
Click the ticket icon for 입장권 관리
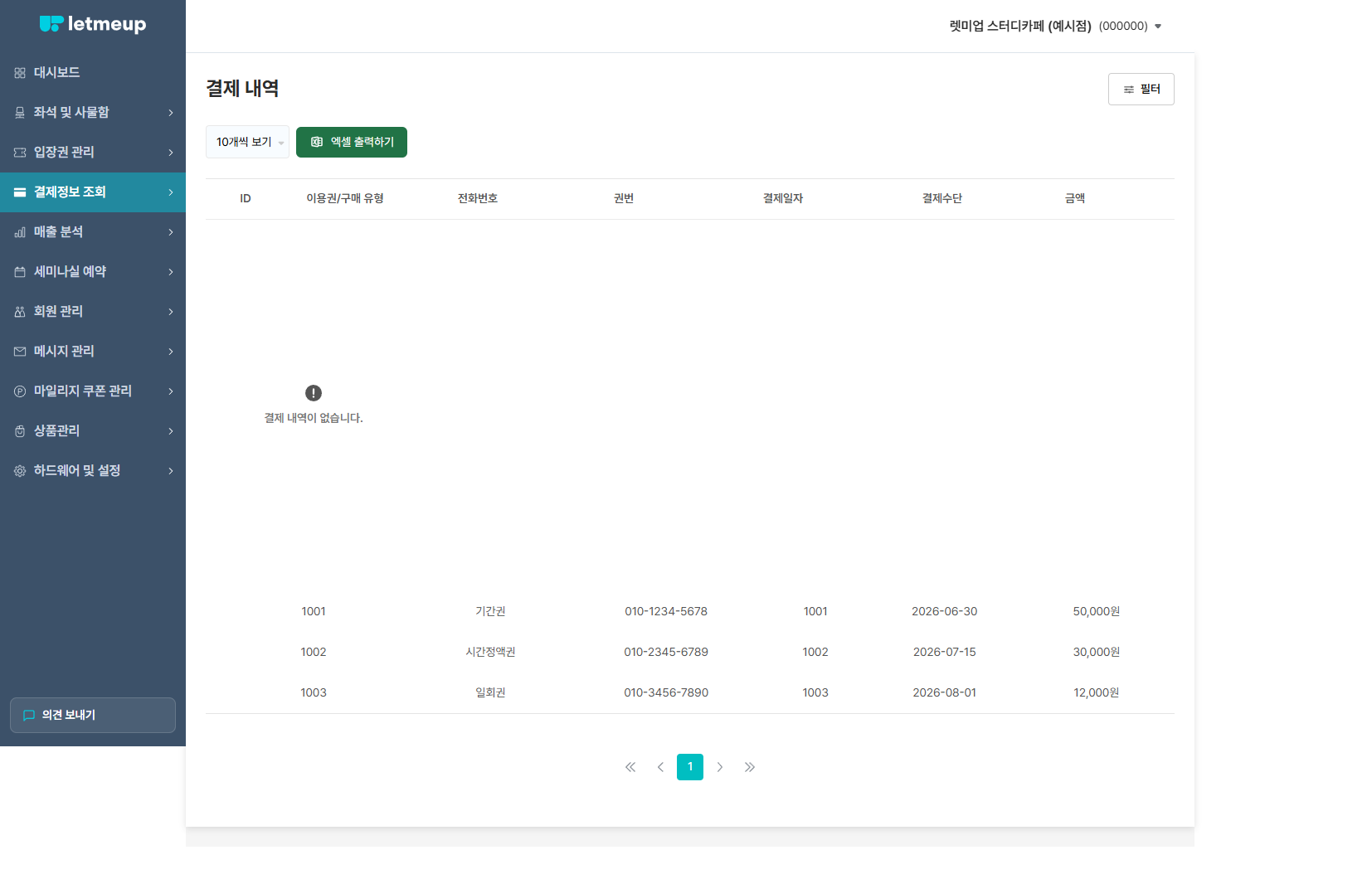[x=20, y=153]
